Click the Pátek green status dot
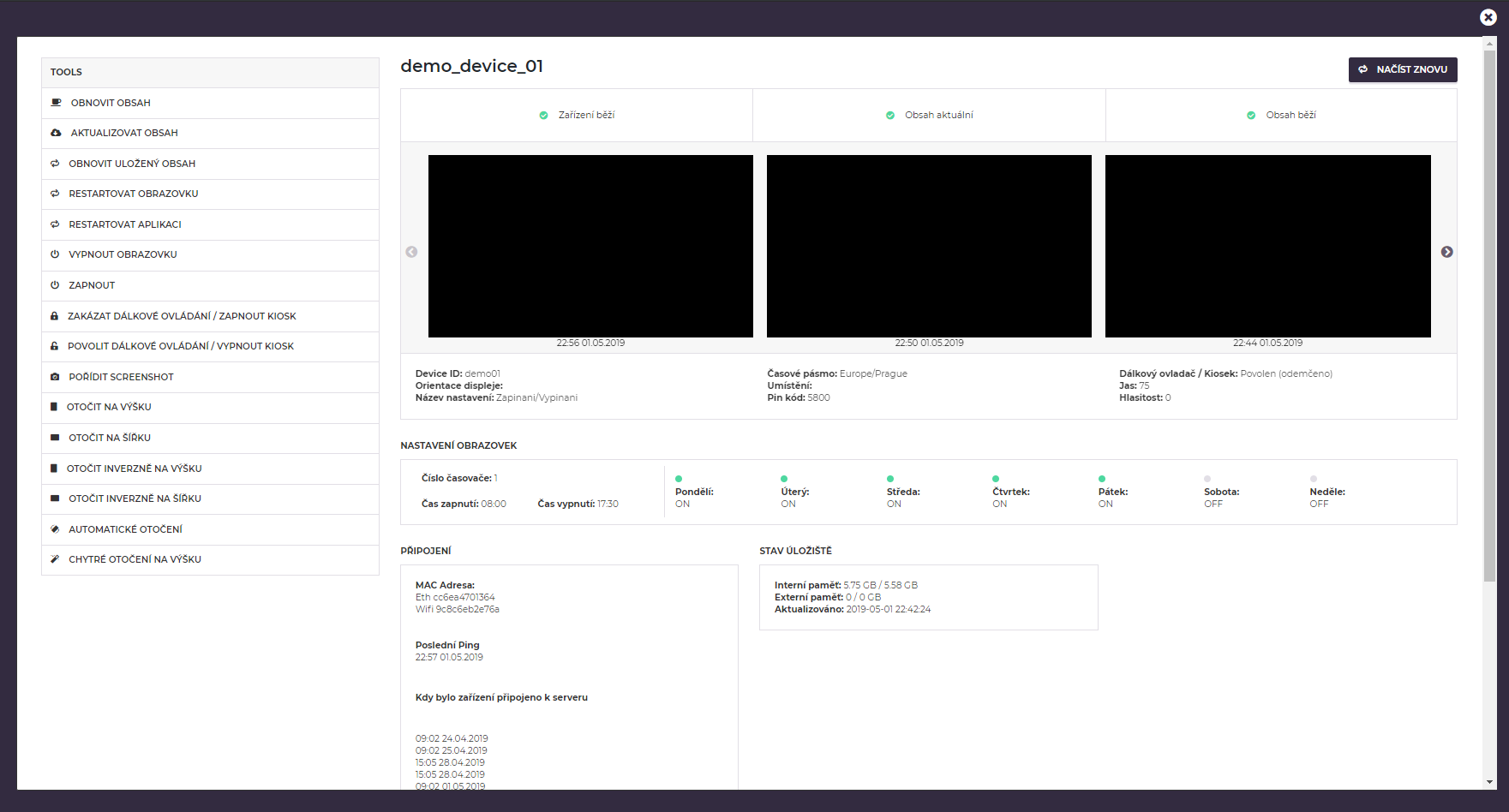 (x=1102, y=479)
